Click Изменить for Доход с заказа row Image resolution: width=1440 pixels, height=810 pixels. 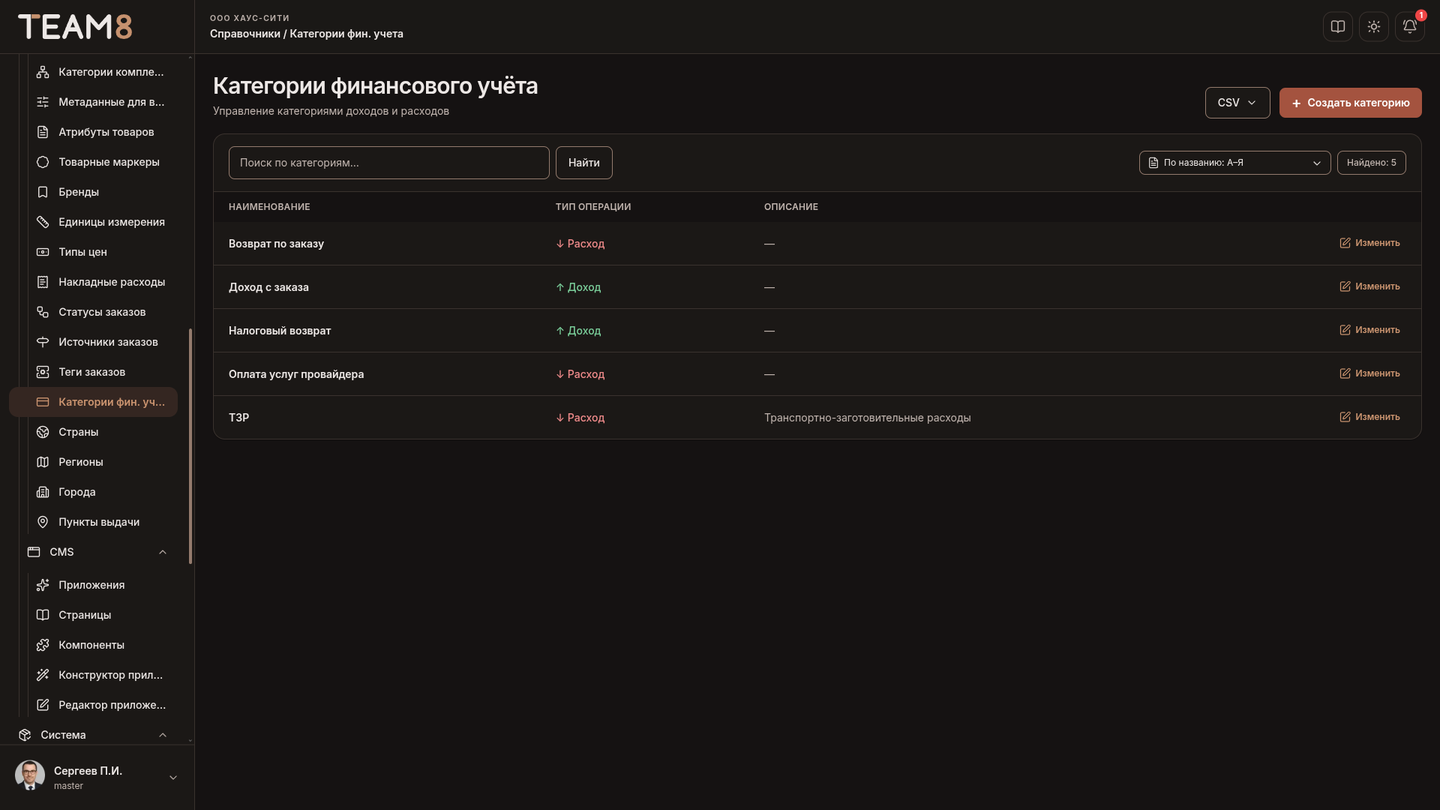[x=1369, y=286]
